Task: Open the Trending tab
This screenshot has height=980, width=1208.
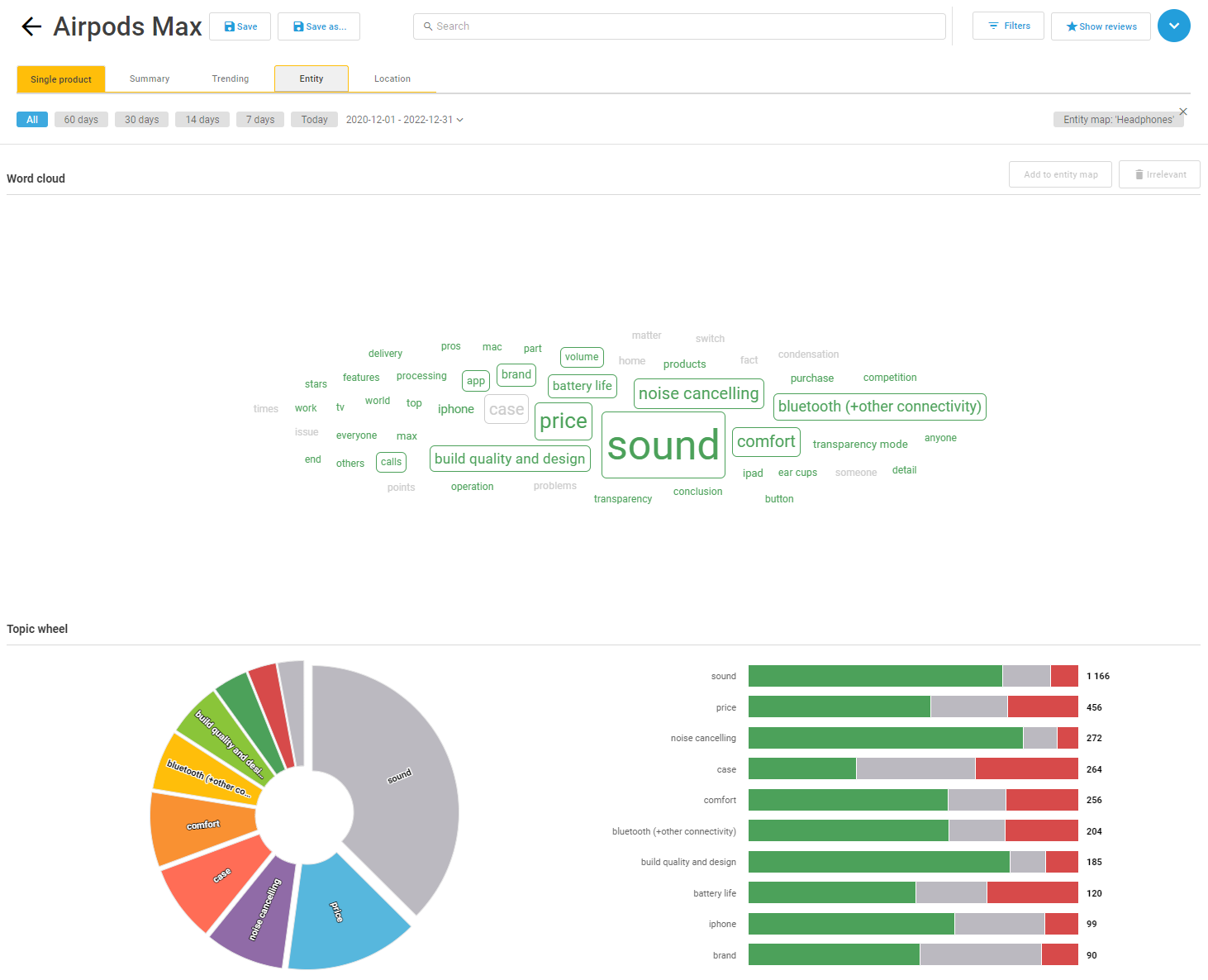Action: tap(231, 79)
